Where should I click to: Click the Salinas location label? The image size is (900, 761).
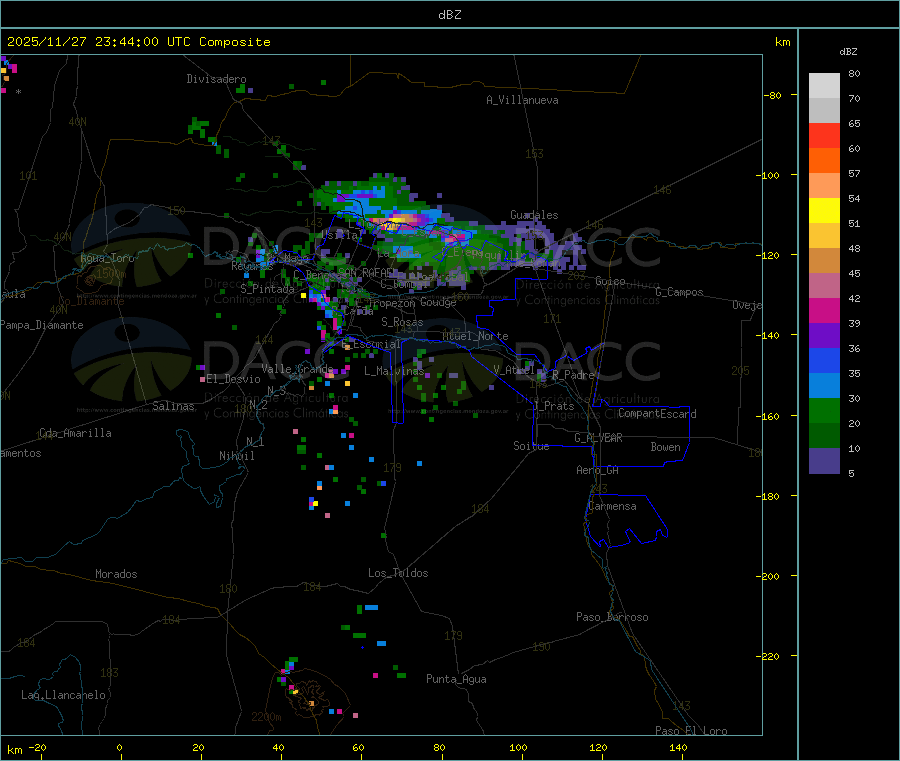click(173, 406)
